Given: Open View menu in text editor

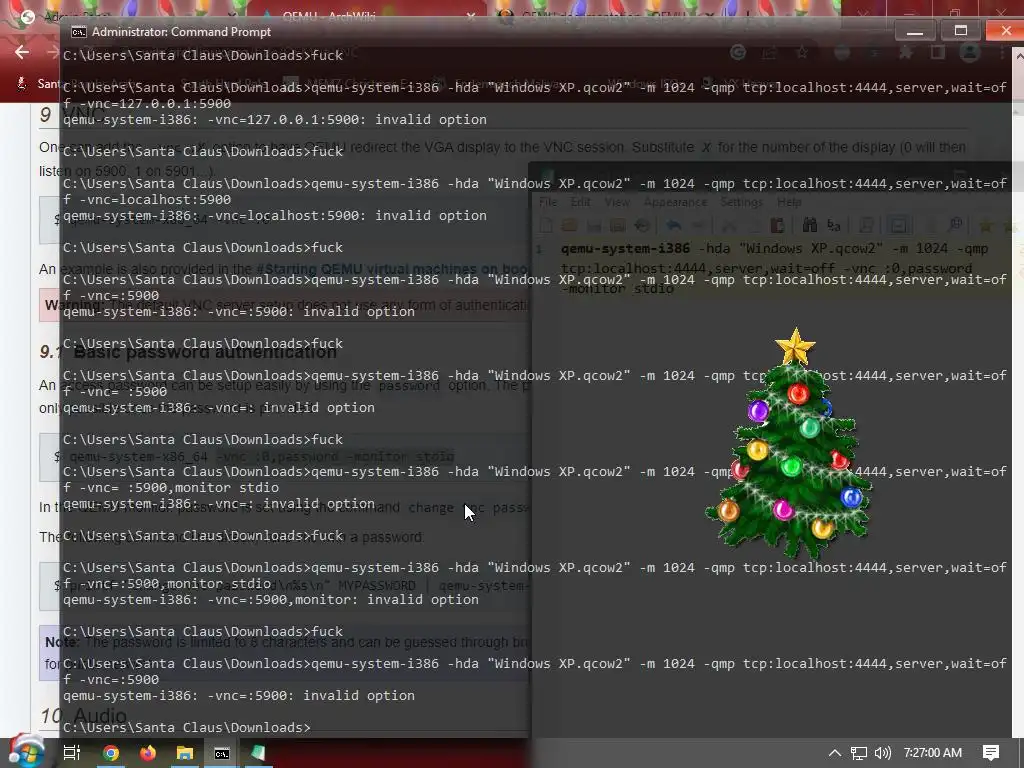Looking at the screenshot, I should [616, 202].
